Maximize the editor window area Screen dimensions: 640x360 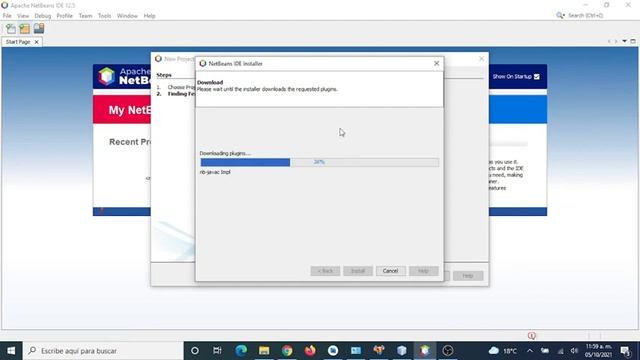point(633,41)
